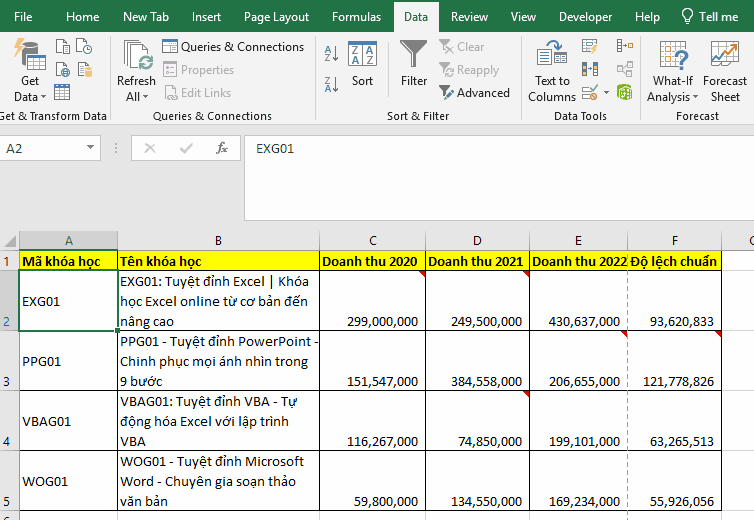Click From Text/CSV icon
This screenshot has height=520, width=754.
point(63,47)
